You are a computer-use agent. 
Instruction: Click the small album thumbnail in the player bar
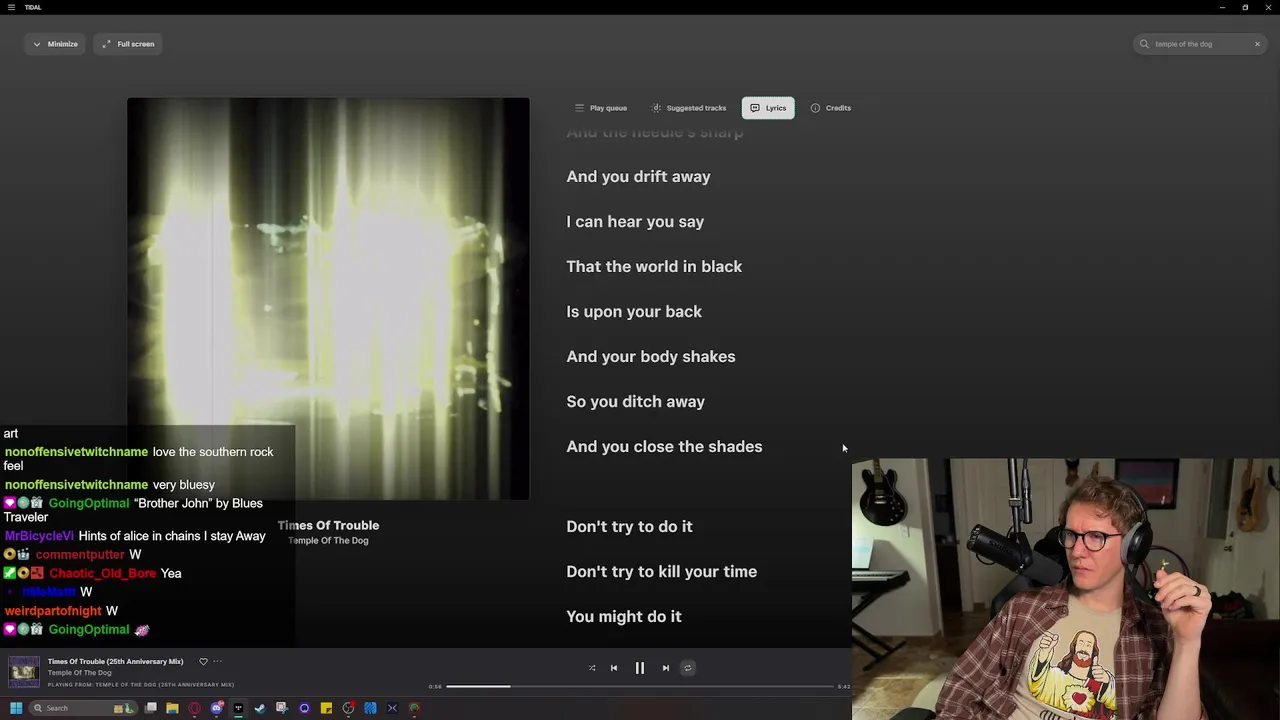click(24, 671)
